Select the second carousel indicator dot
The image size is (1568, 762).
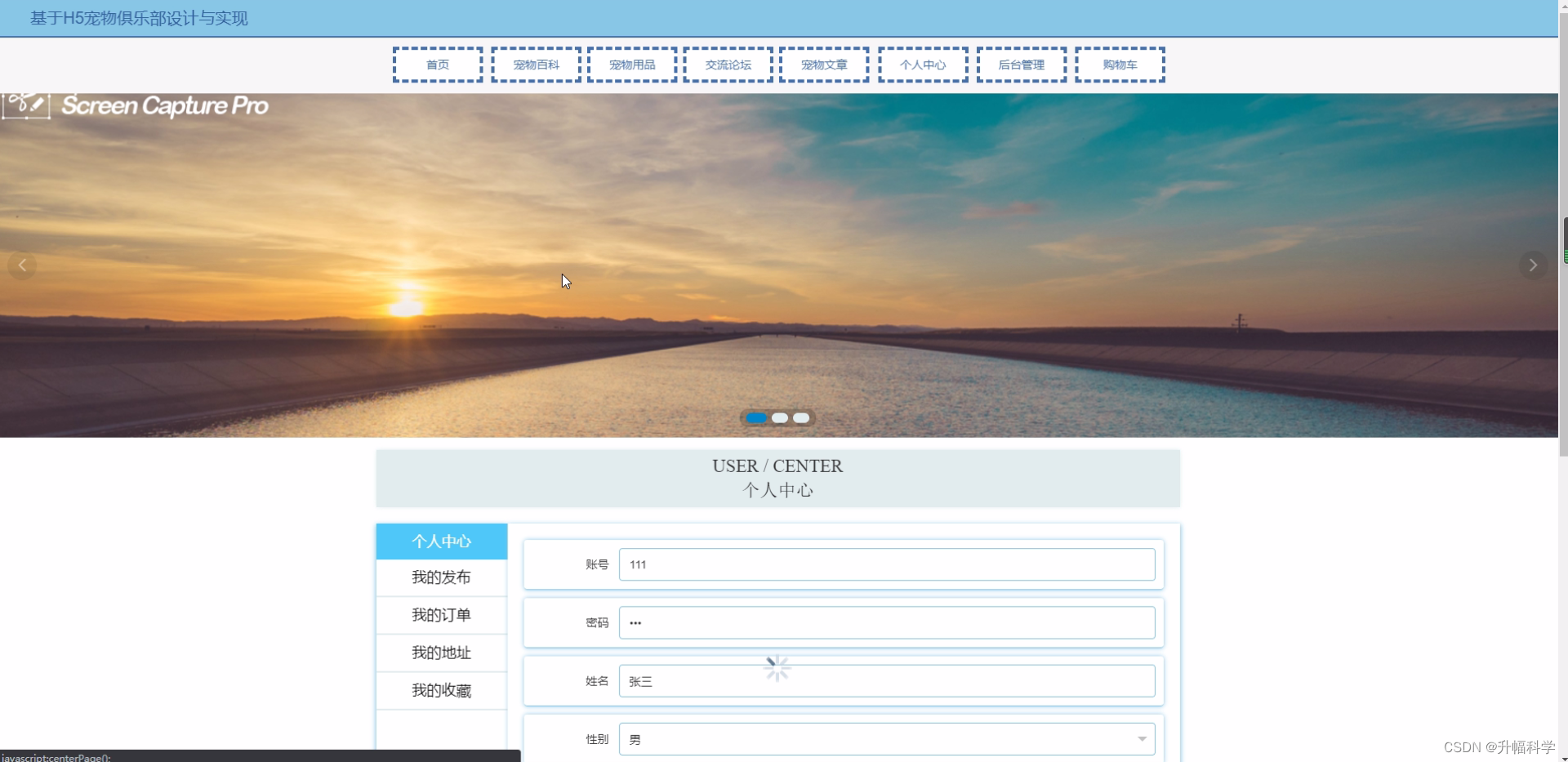click(780, 418)
